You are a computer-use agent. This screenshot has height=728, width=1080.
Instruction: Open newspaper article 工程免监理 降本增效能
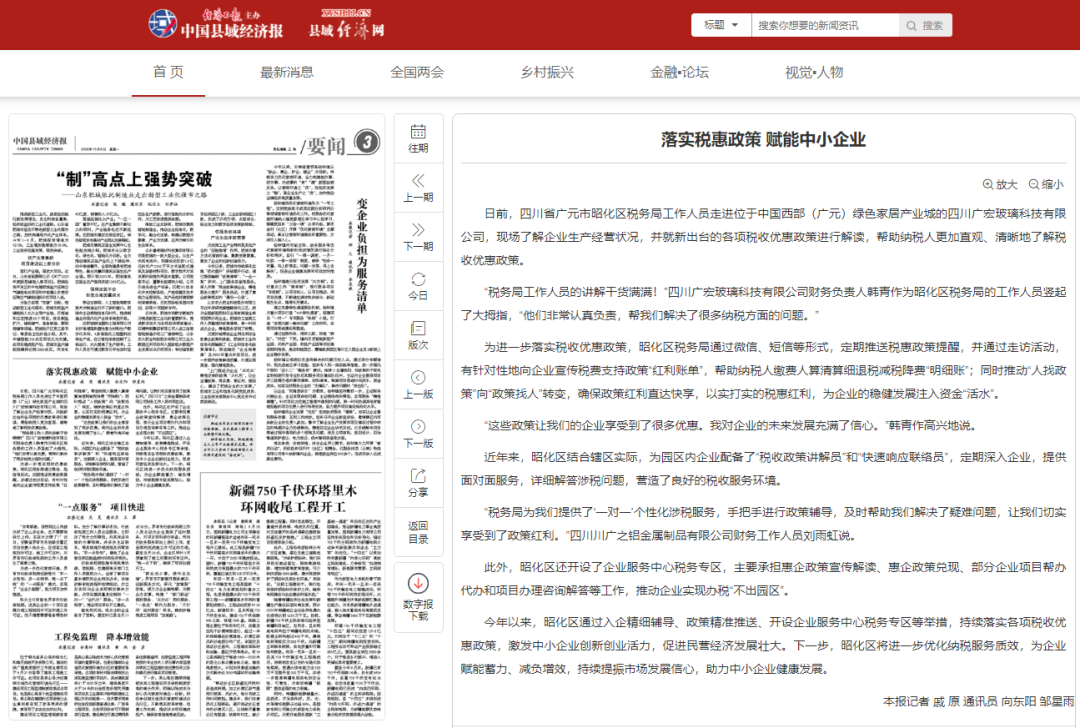[102, 637]
